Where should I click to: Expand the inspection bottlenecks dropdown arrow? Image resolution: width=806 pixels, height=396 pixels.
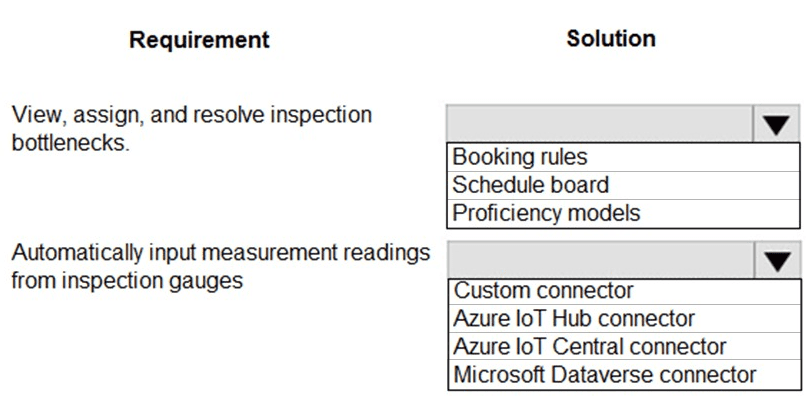(x=776, y=124)
